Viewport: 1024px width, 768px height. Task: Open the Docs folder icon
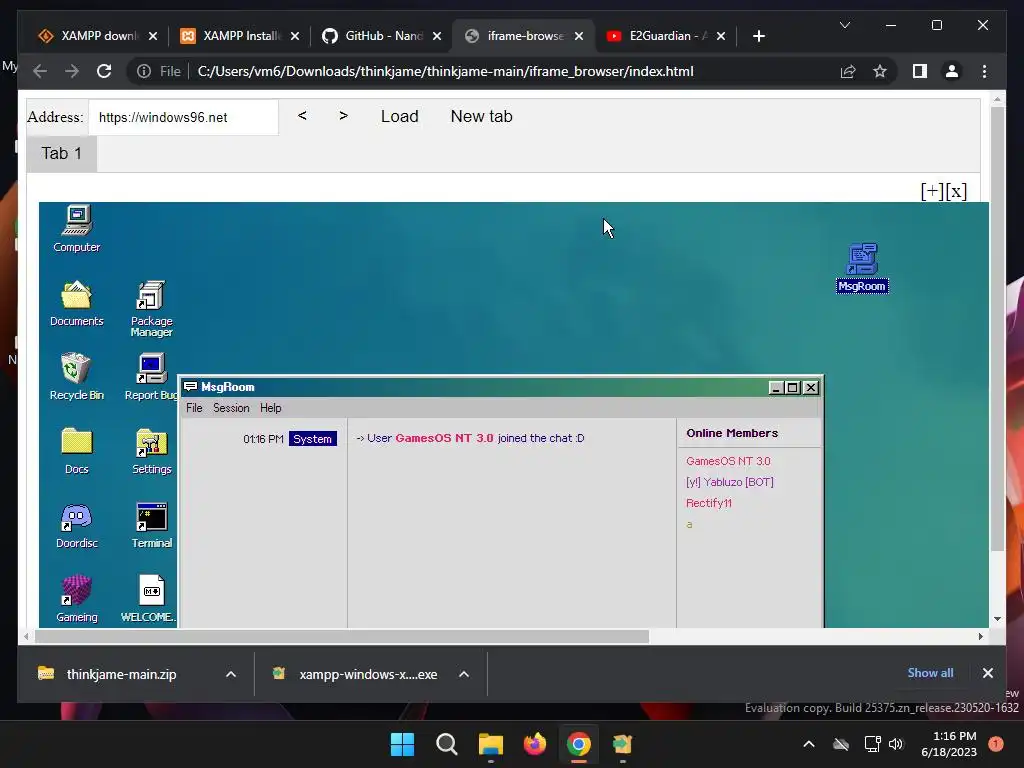[x=76, y=451]
